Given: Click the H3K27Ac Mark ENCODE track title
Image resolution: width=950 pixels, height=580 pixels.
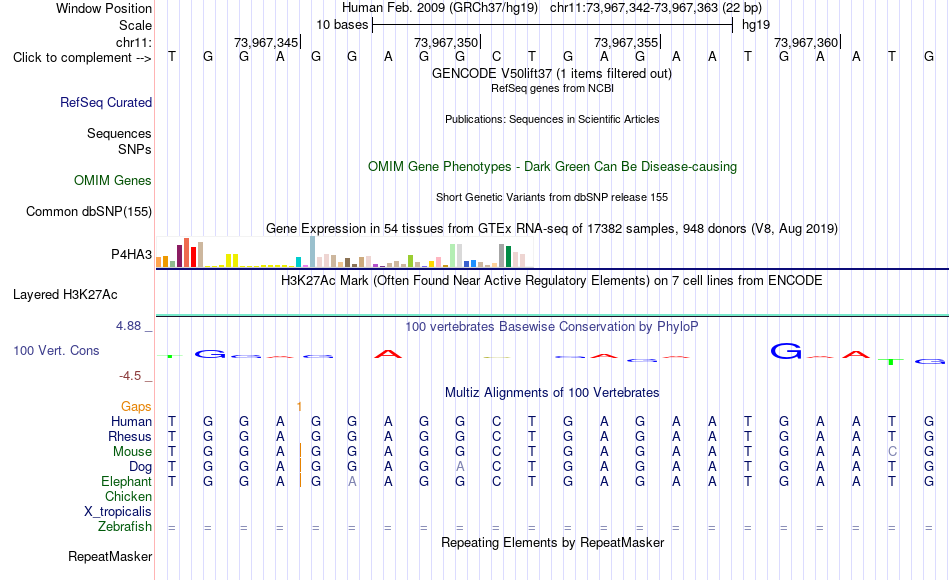Looking at the screenshot, I should click(552, 281).
